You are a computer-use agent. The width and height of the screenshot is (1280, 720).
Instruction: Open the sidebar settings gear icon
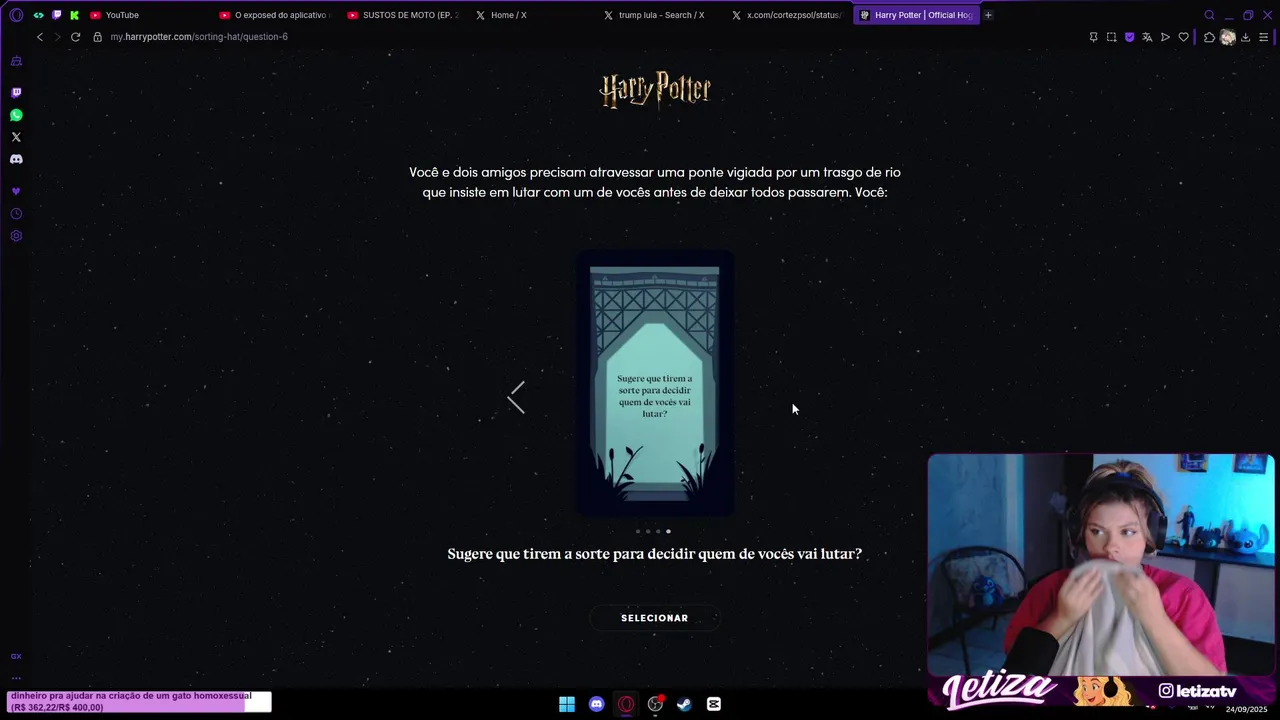(16, 236)
